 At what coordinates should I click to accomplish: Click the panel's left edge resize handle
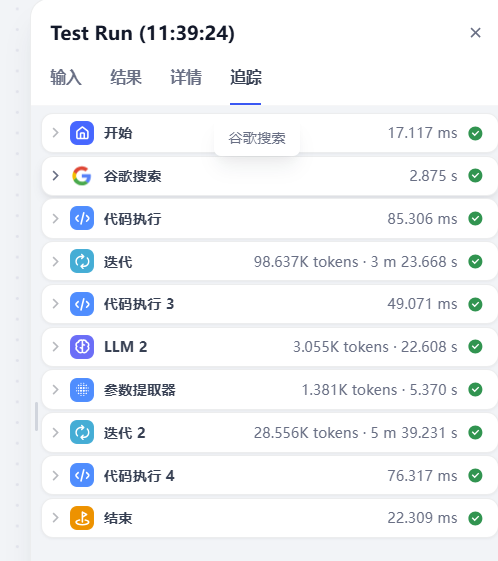[36, 416]
